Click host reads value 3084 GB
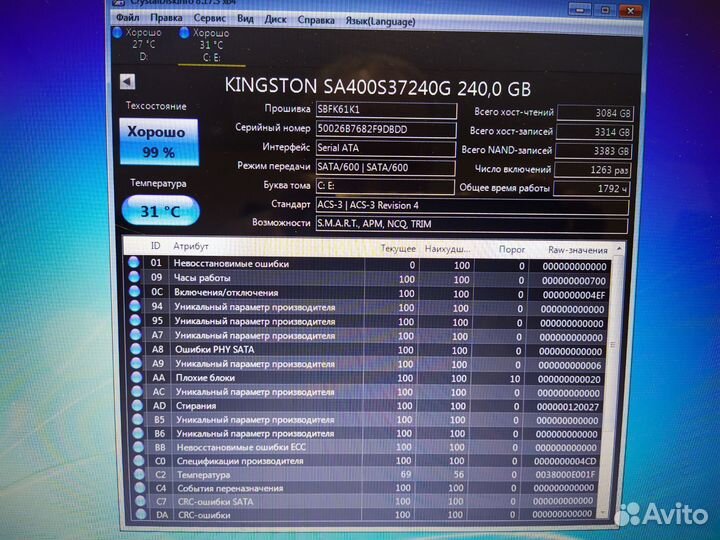Viewport: 720px width, 540px height. point(595,113)
